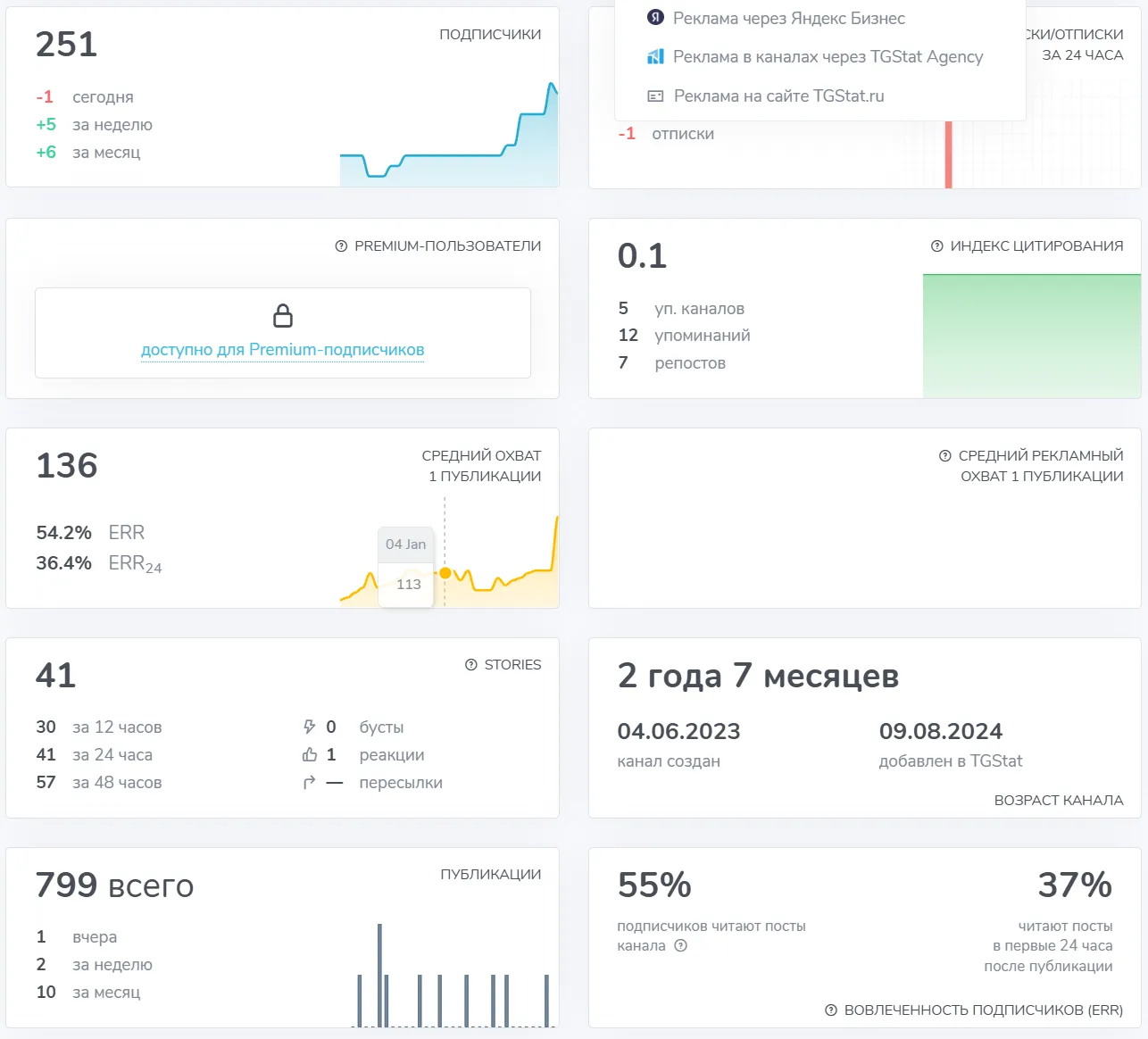Click the TGStat Agency chart icon
The image size is (1148, 1039).
click(x=655, y=56)
